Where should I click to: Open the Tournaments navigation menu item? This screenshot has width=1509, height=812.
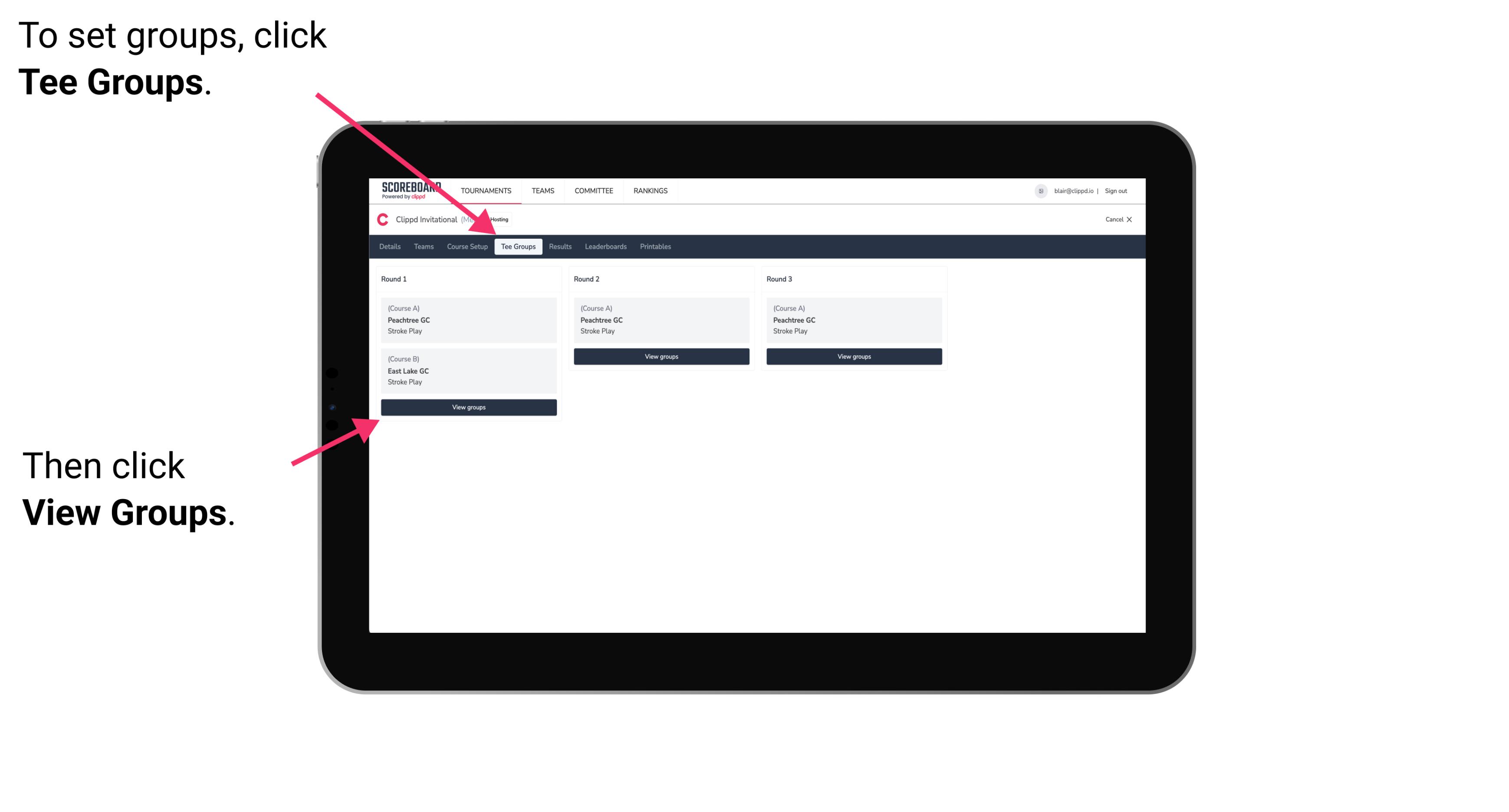point(486,191)
